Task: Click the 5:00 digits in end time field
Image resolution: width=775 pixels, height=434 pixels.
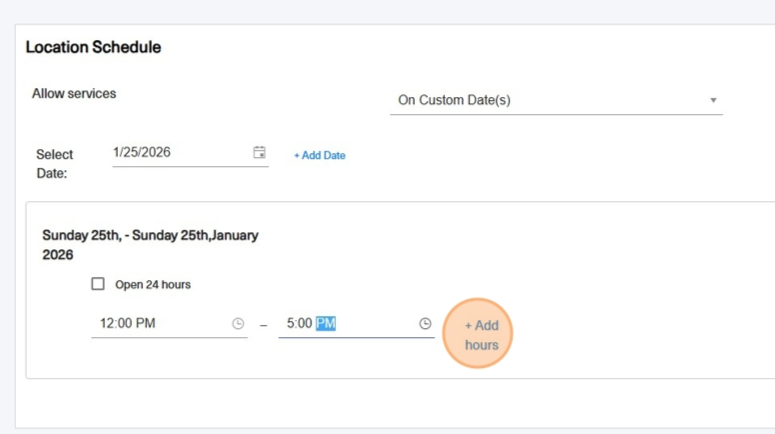Action: (300, 323)
